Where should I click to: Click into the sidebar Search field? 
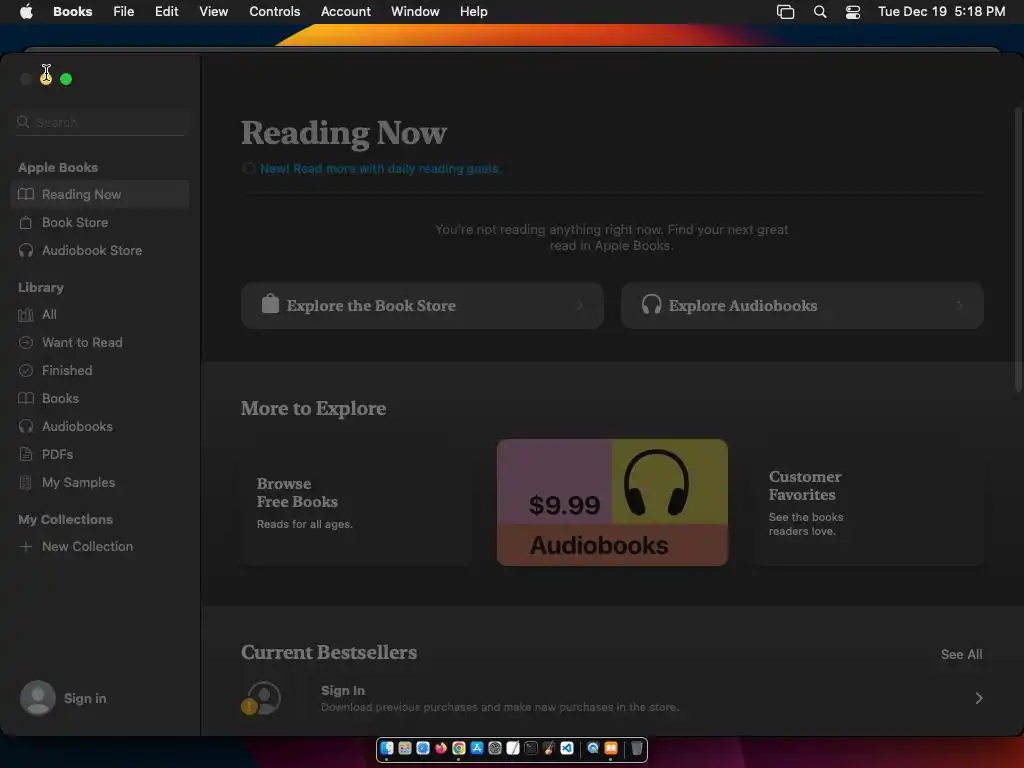click(100, 122)
